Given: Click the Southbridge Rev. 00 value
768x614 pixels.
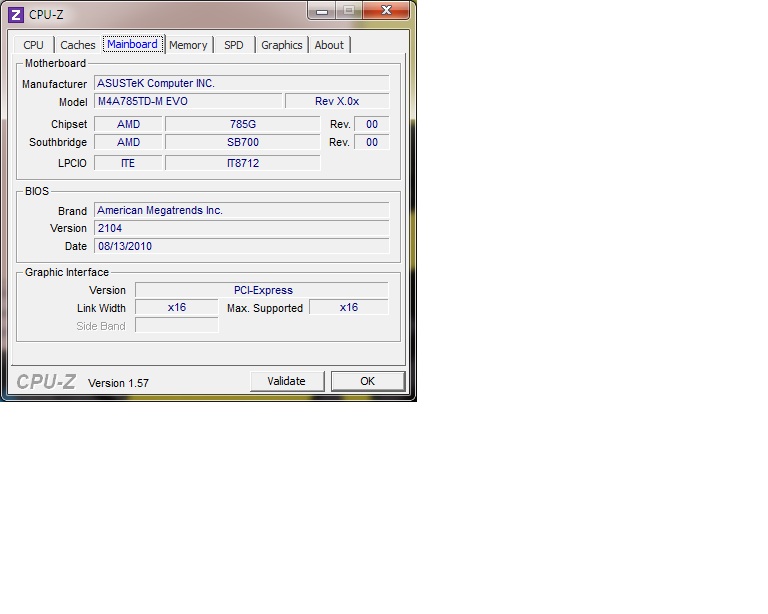Looking at the screenshot, I should [372, 142].
